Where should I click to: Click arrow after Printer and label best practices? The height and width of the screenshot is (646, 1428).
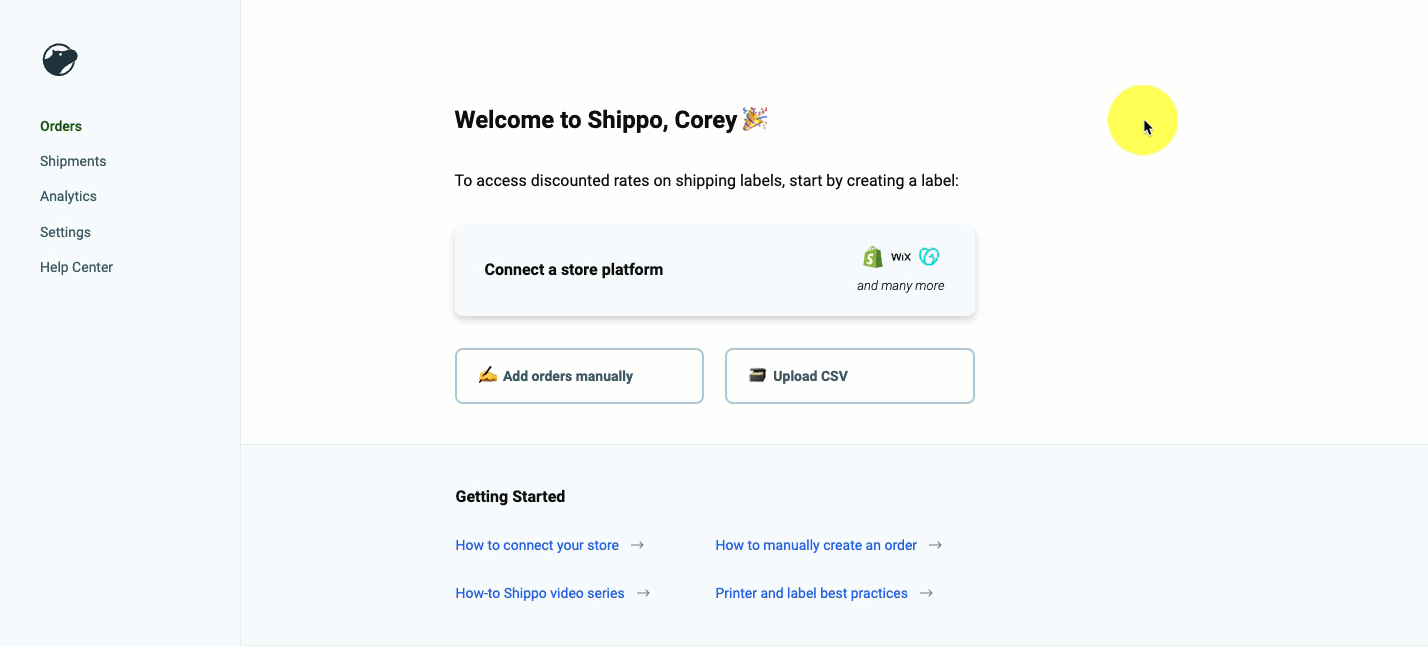(x=926, y=593)
